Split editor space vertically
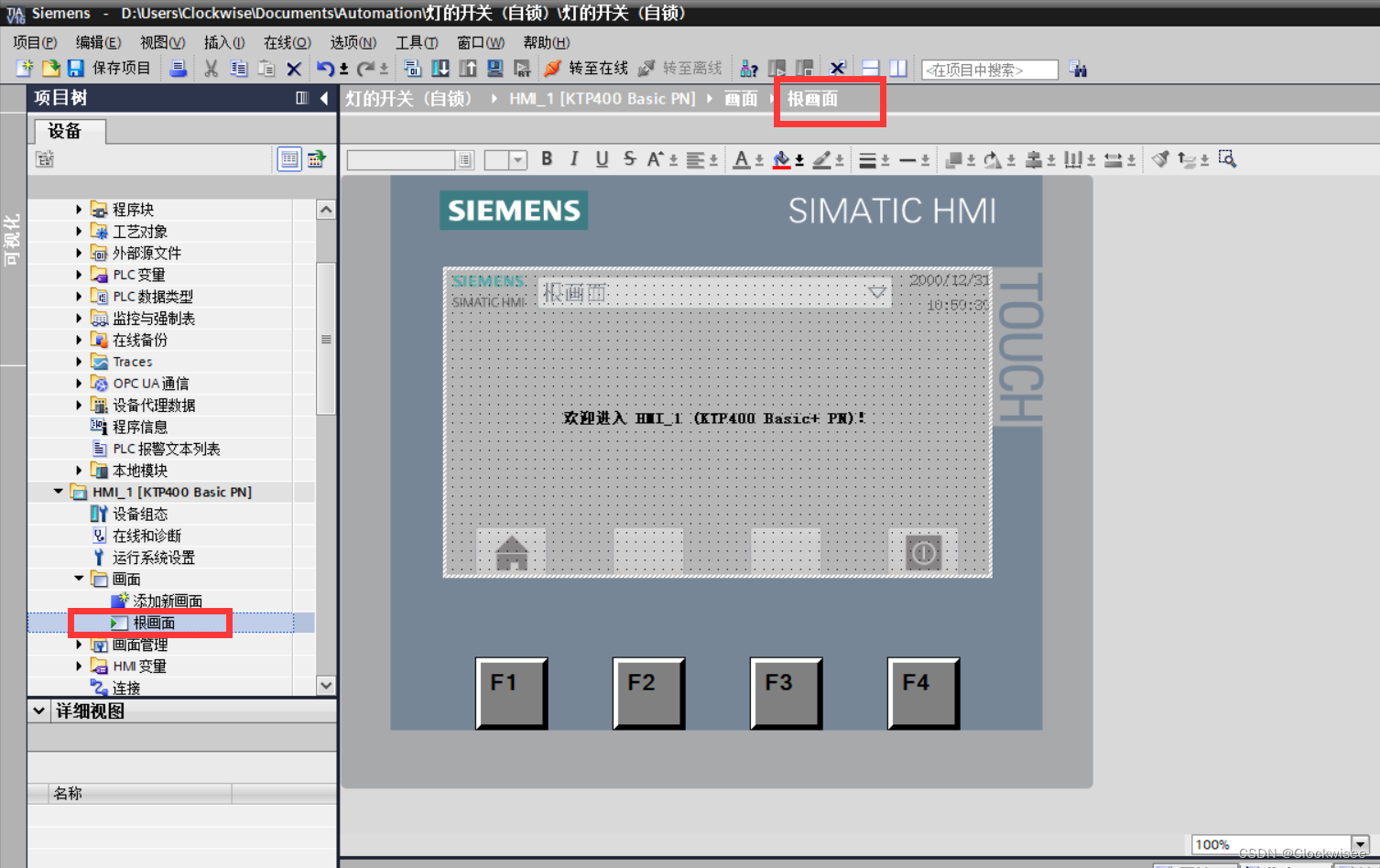Image resolution: width=1380 pixels, height=868 pixels. click(898, 69)
